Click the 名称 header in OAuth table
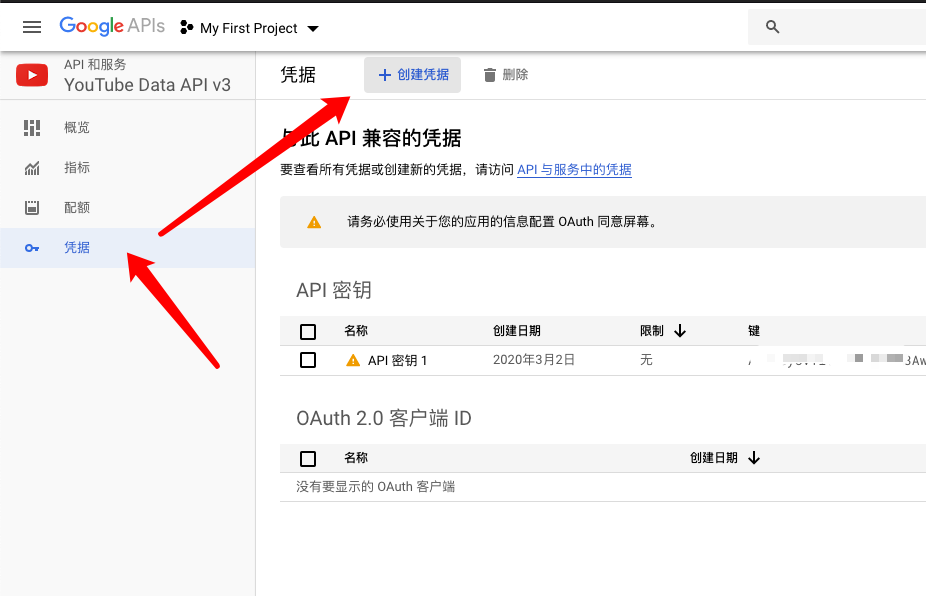The width and height of the screenshot is (926, 596). [356, 458]
